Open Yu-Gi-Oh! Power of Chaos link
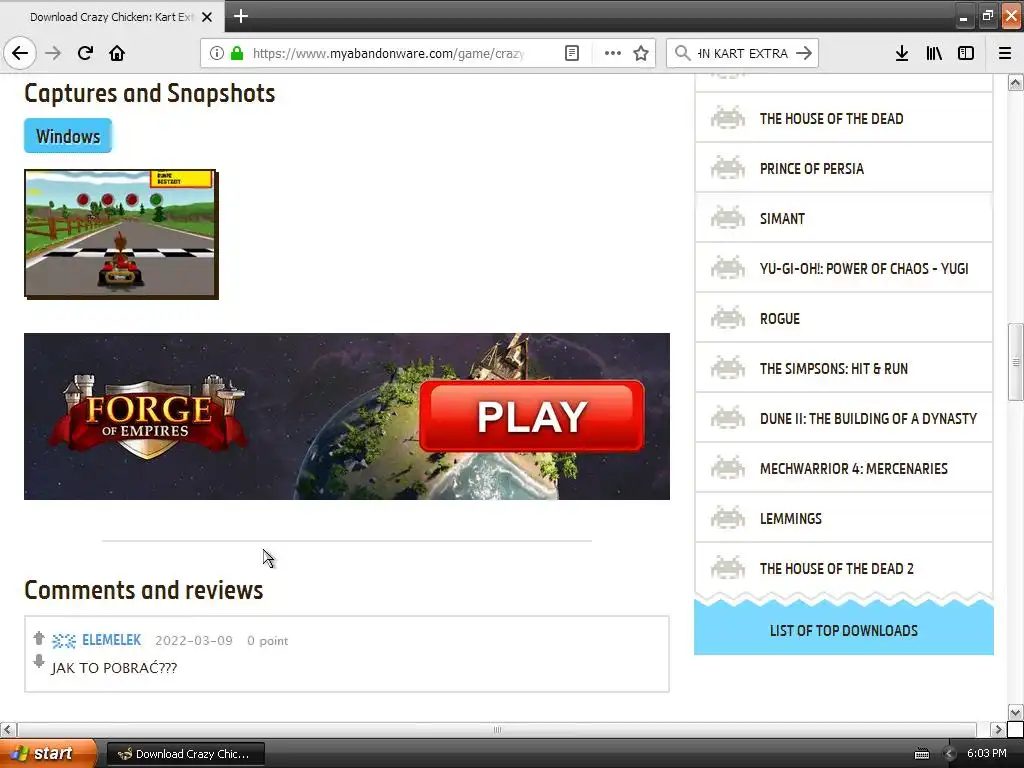The height and width of the screenshot is (768, 1024). 864,269
